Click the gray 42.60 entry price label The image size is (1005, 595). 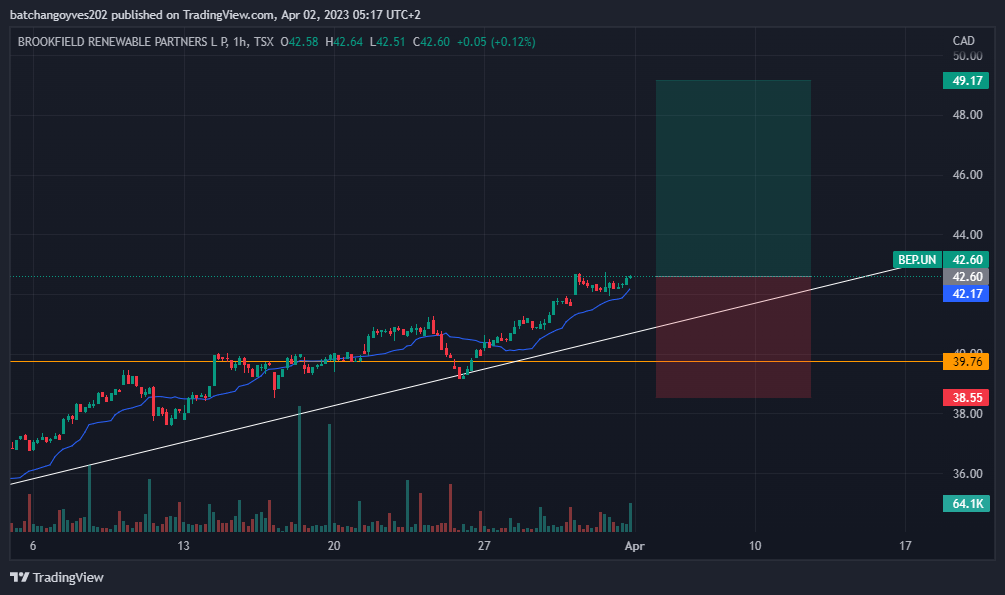tap(966, 277)
